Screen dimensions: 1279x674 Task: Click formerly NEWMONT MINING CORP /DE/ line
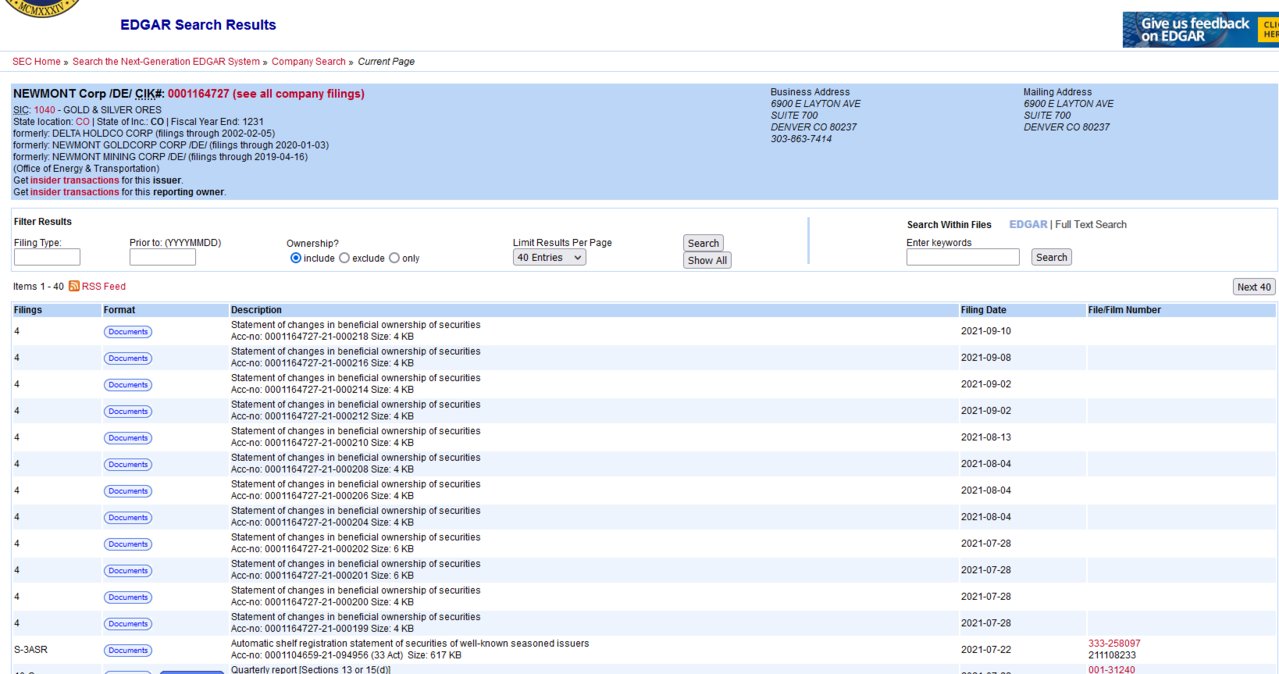point(160,157)
